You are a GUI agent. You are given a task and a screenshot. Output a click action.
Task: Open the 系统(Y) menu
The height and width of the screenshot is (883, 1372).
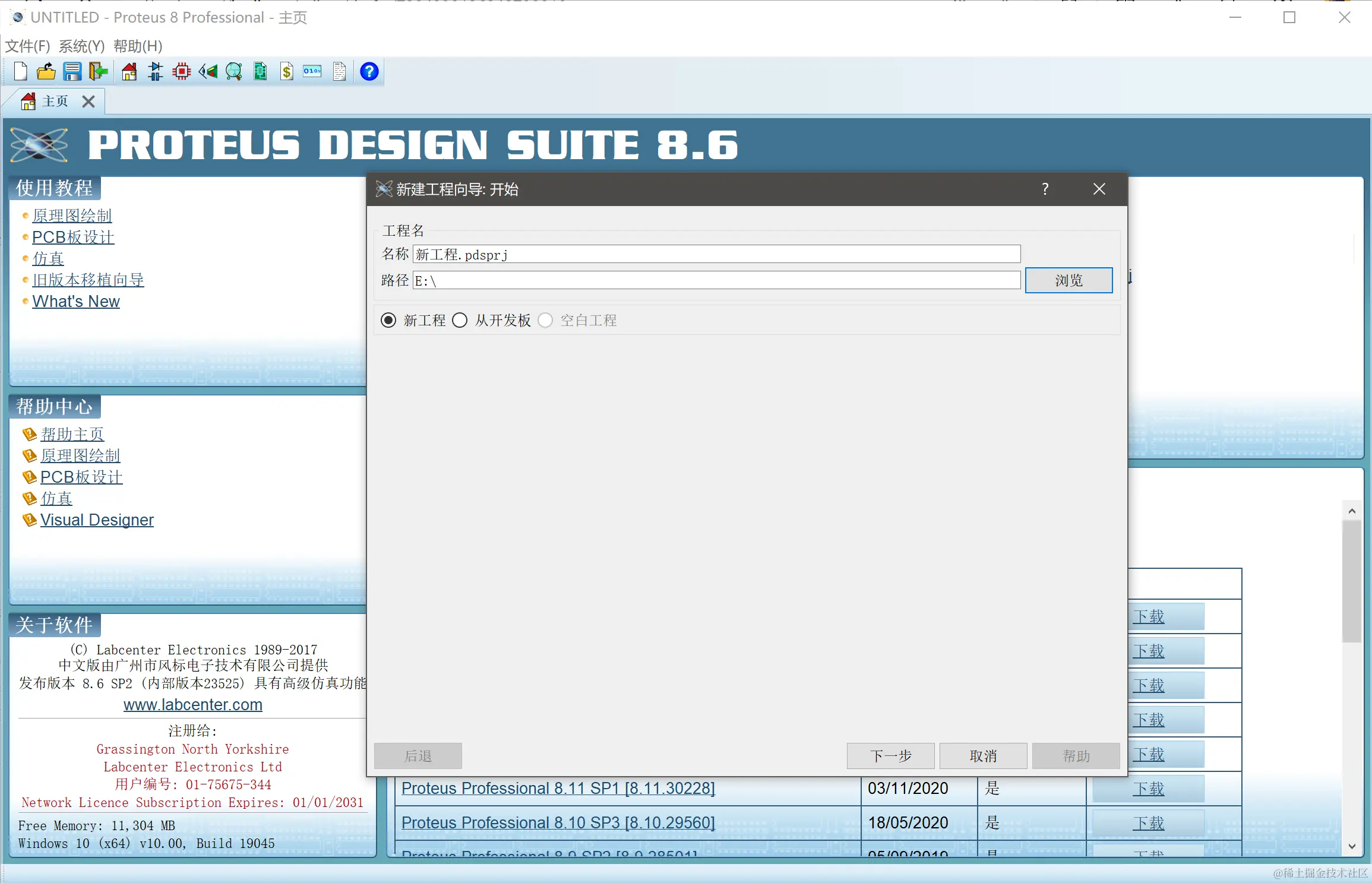[x=81, y=46]
